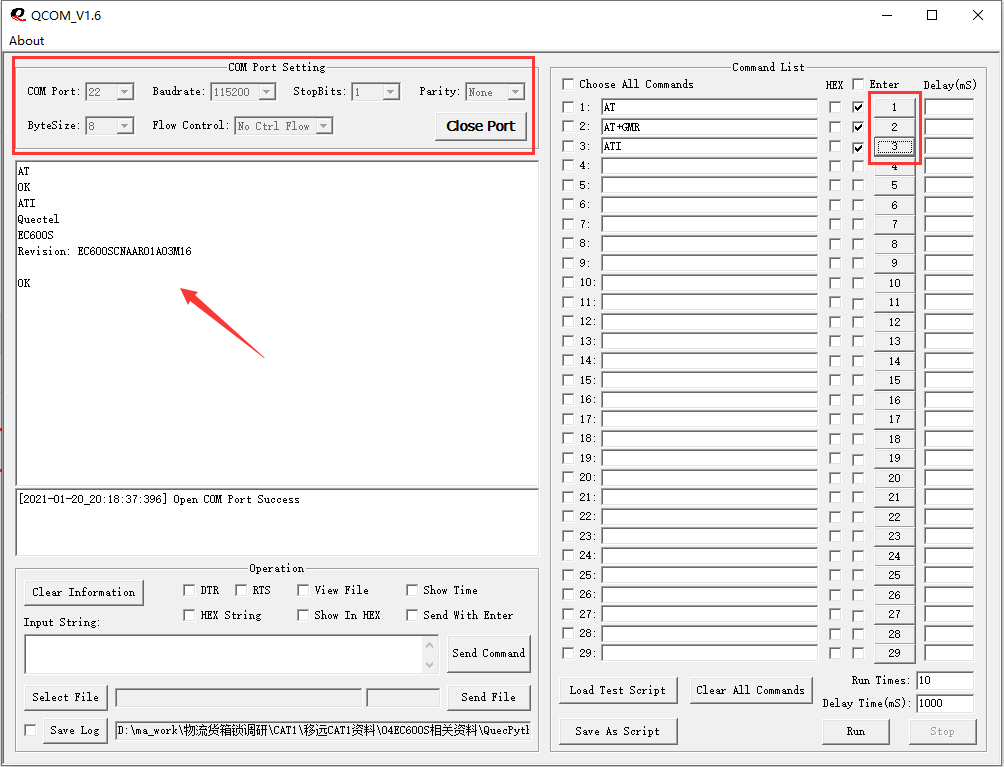Click numbered send button 5

coord(895,186)
